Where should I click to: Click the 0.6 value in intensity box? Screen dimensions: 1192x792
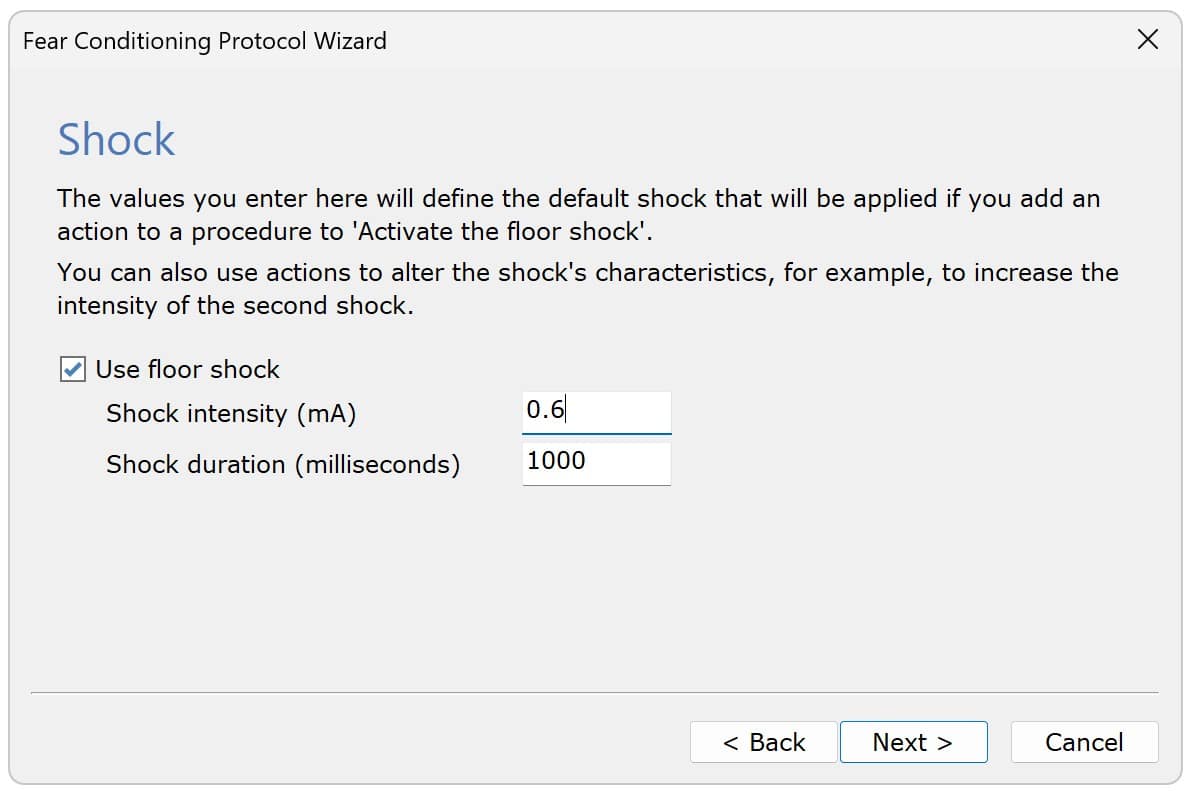tap(545, 410)
